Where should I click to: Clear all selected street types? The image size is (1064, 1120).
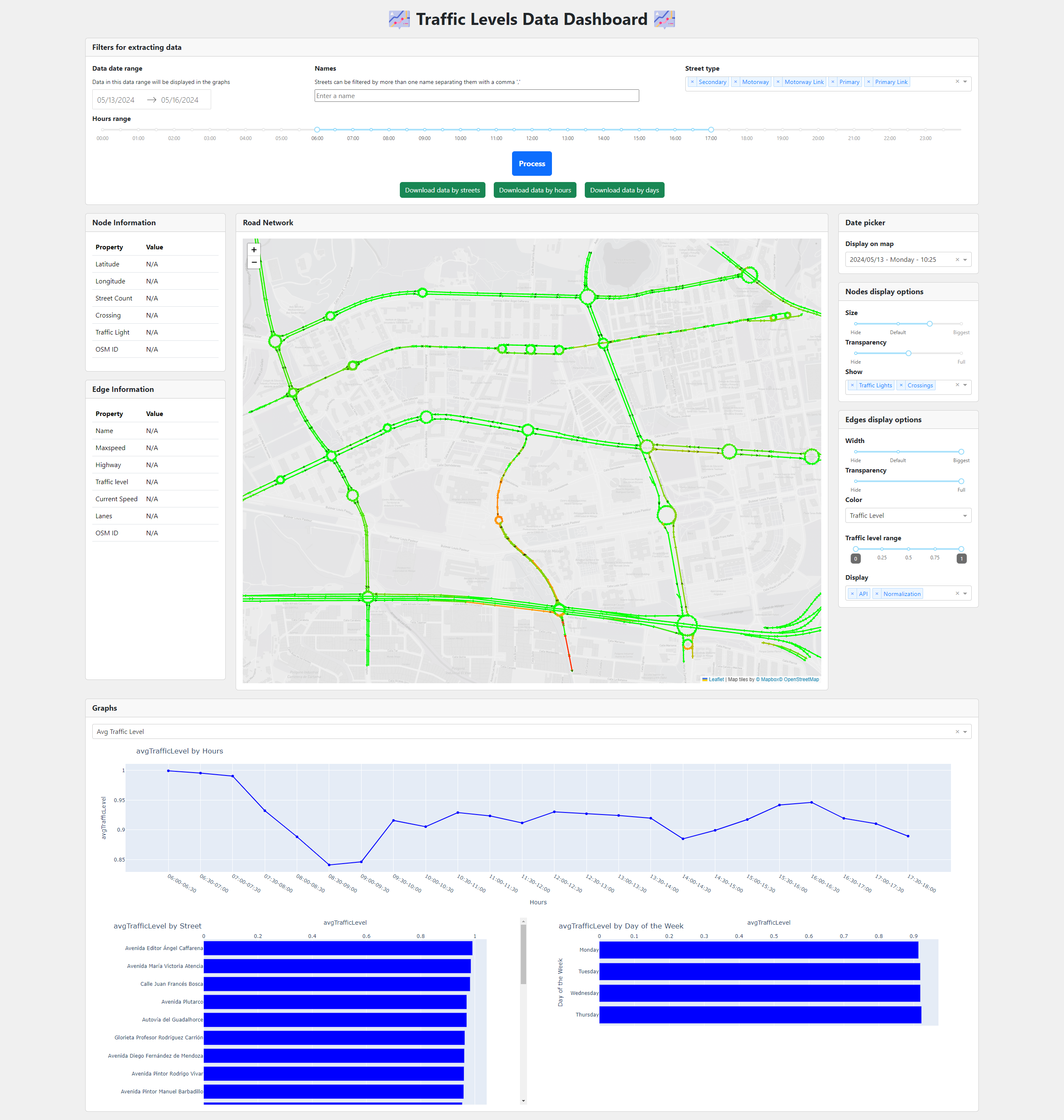coord(957,81)
